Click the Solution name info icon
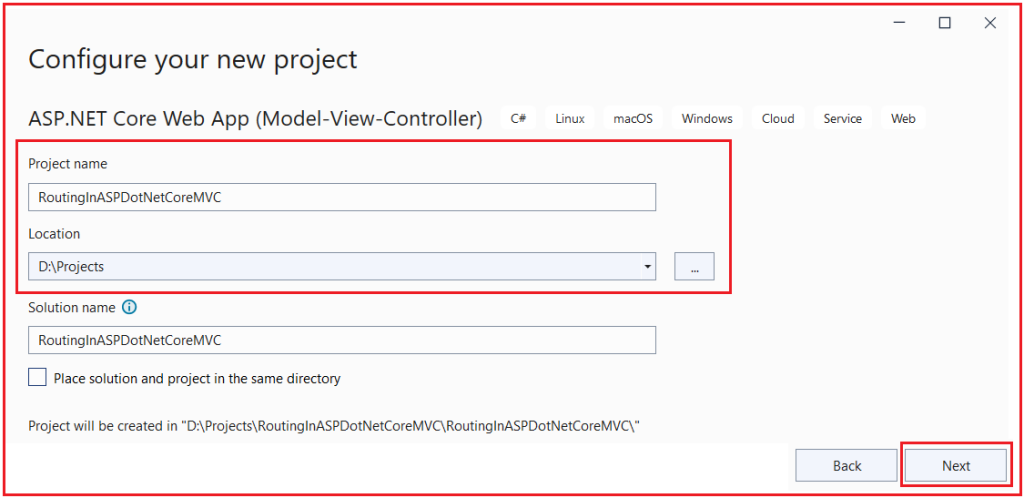The image size is (1024, 498). point(129,307)
